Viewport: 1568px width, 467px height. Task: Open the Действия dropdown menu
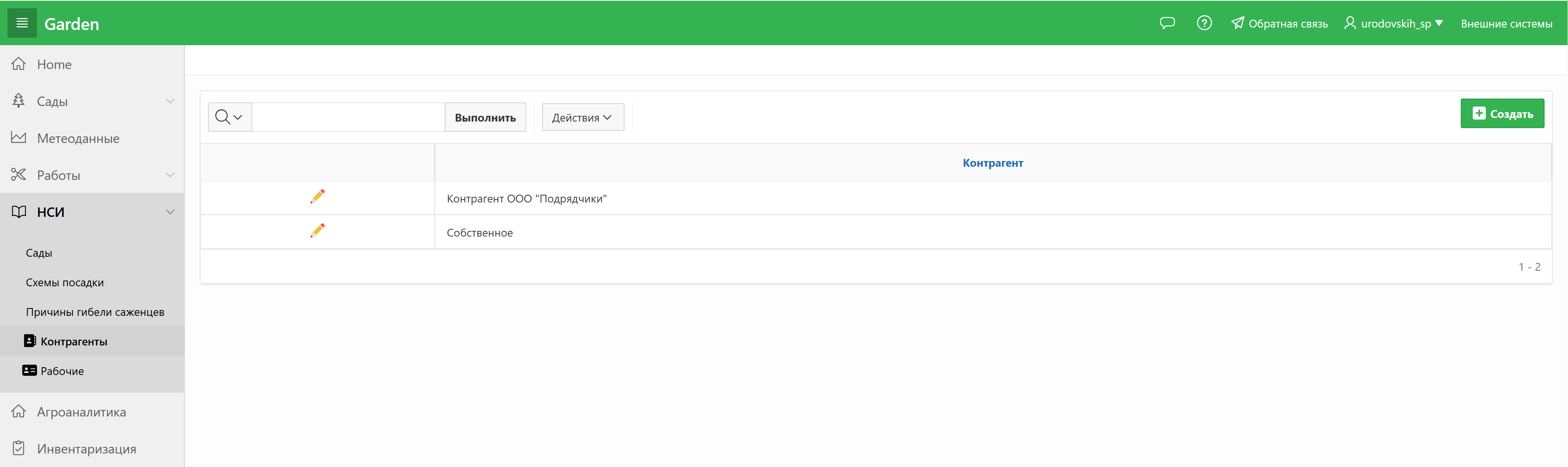582,117
